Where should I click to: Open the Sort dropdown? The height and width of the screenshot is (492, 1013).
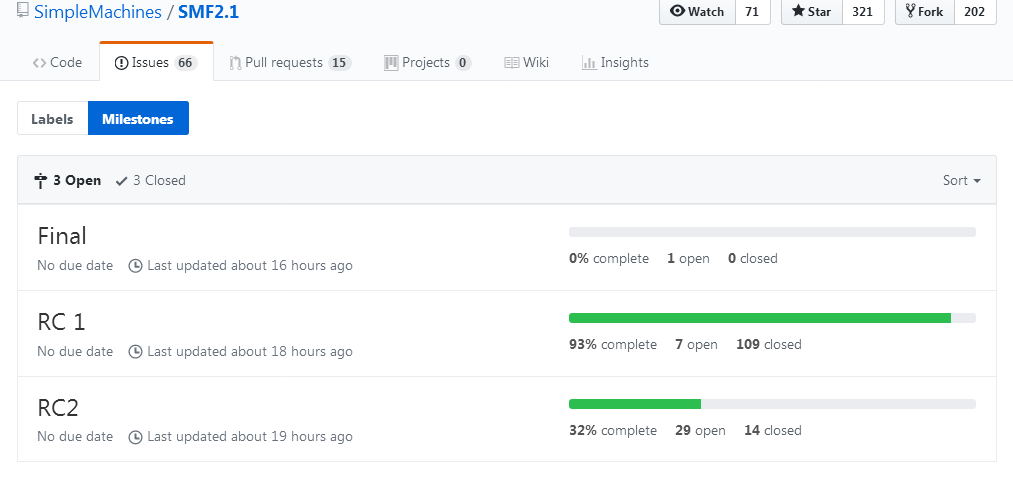click(x=962, y=180)
